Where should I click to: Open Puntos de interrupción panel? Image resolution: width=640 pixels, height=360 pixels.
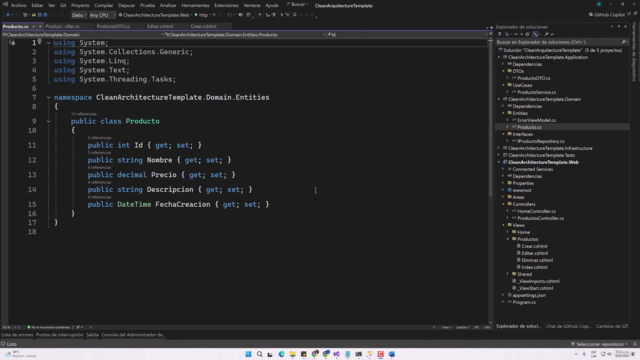click(60, 335)
